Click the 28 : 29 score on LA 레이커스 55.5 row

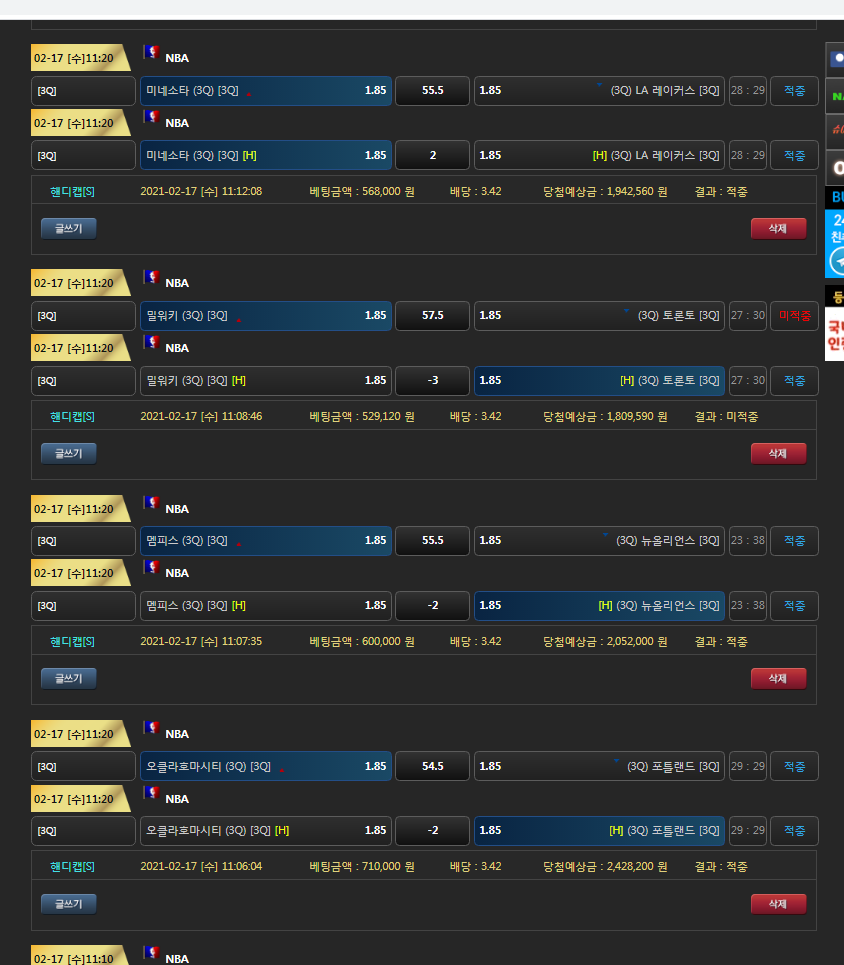click(x=747, y=90)
